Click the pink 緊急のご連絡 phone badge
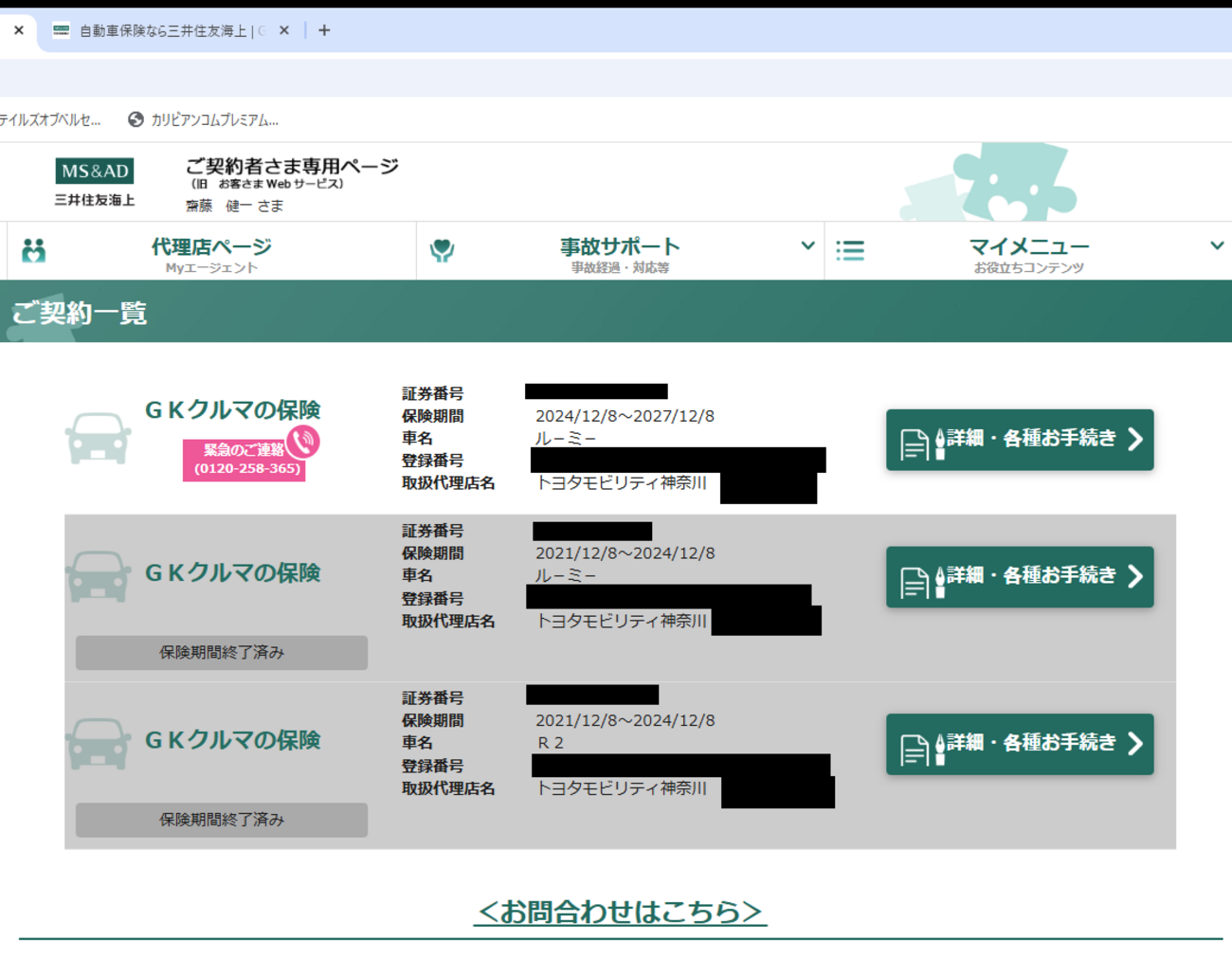This screenshot has height=959, width=1232. coord(248,457)
